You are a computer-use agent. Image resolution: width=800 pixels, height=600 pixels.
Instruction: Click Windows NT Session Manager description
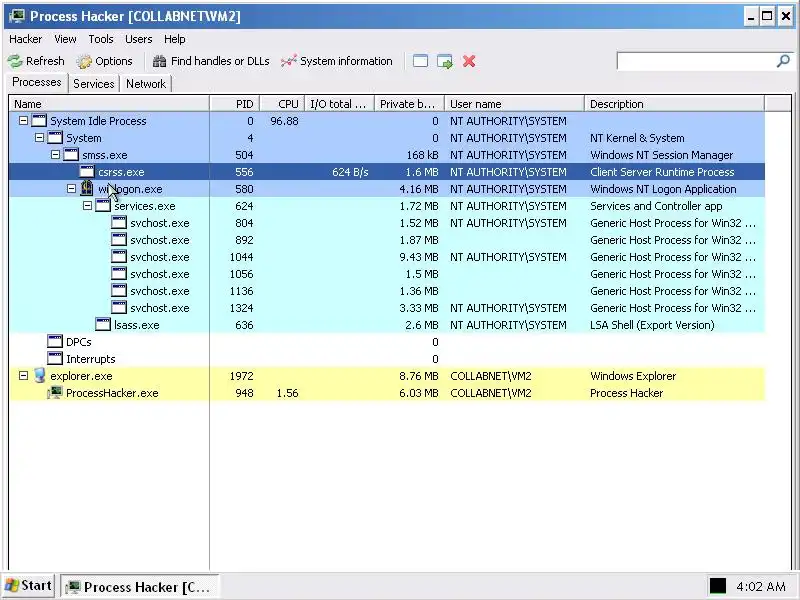(x=661, y=155)
